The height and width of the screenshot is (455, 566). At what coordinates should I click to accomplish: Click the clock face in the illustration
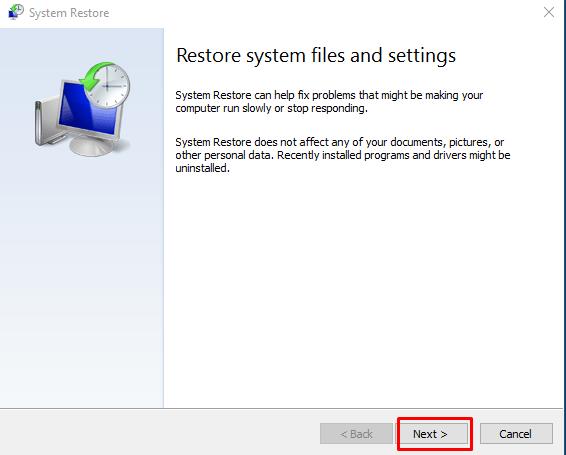click(109, 87)
